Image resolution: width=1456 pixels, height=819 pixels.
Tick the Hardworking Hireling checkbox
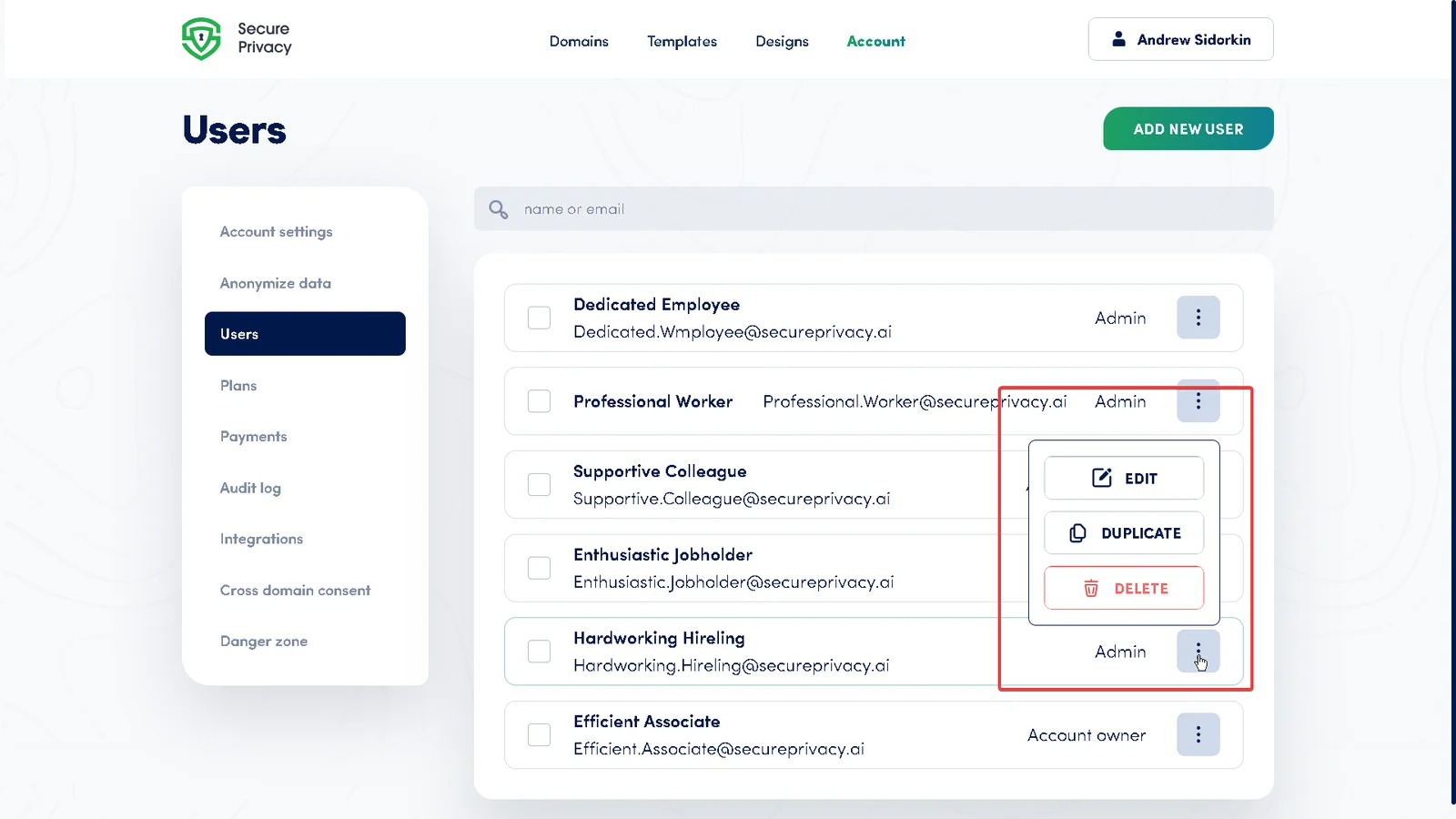coord(539,651)
